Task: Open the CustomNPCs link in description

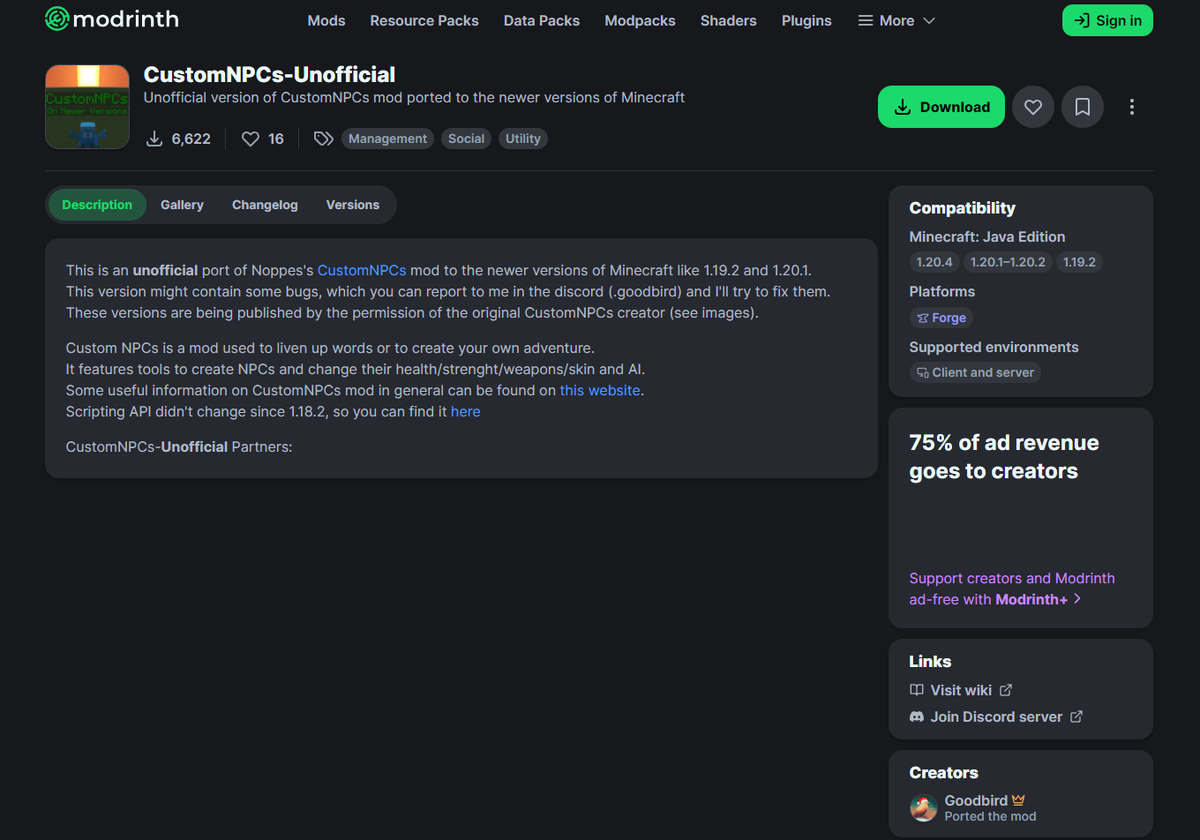Action: pyautogui.click(x=362, y=270)
